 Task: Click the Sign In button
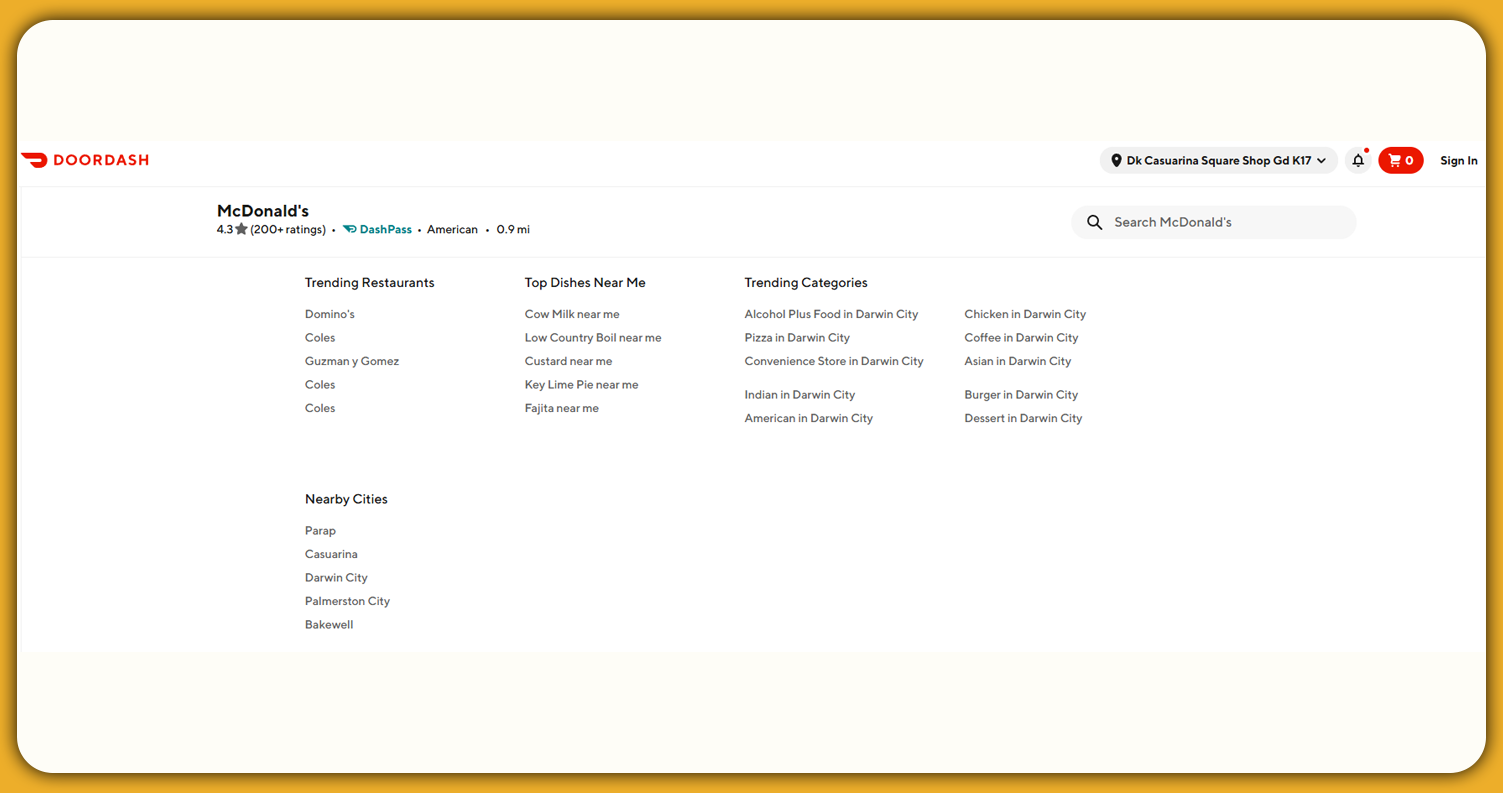[x=1458, y=160]
